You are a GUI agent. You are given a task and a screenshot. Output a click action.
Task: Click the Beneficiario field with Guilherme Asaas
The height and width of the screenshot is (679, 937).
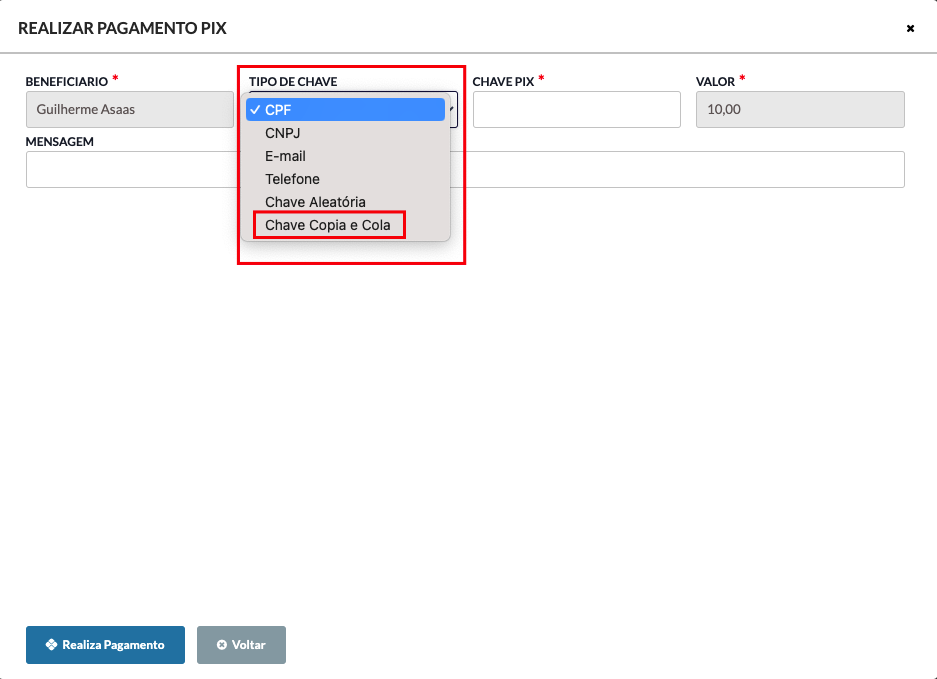point(130,109)
